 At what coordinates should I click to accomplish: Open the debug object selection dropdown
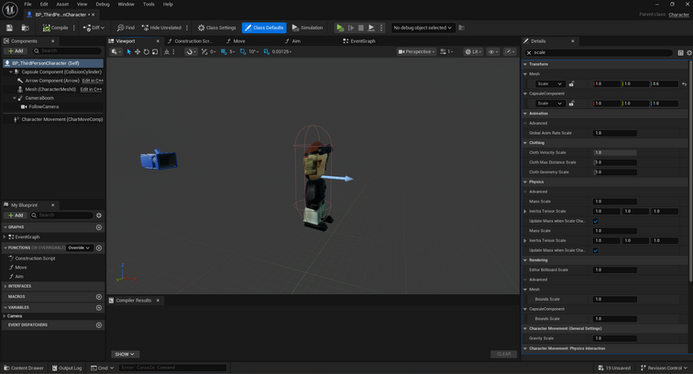coord(422,28)
